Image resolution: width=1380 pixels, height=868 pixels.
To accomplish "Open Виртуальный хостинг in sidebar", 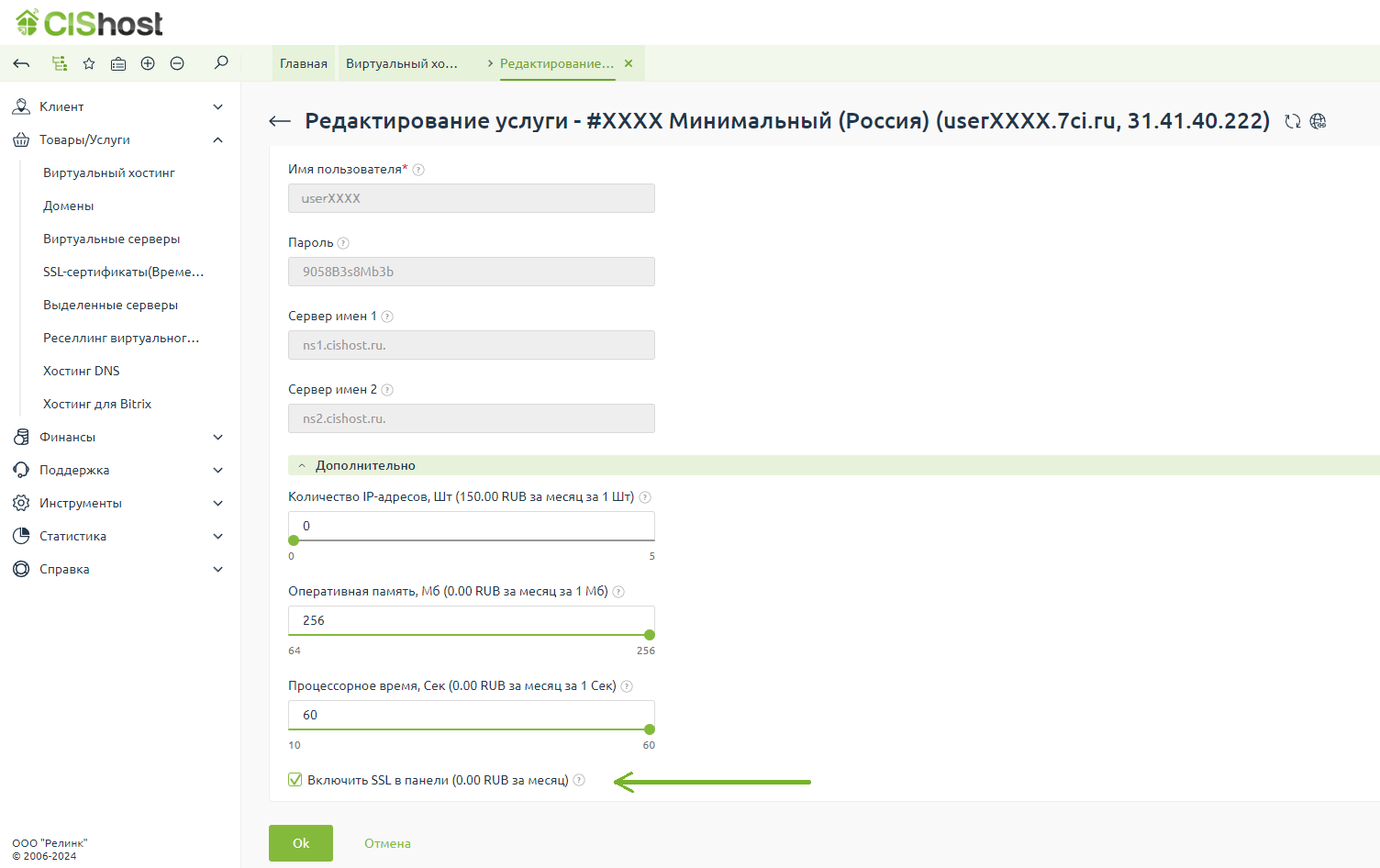I will pyautogui.click(x=109, y=172).
